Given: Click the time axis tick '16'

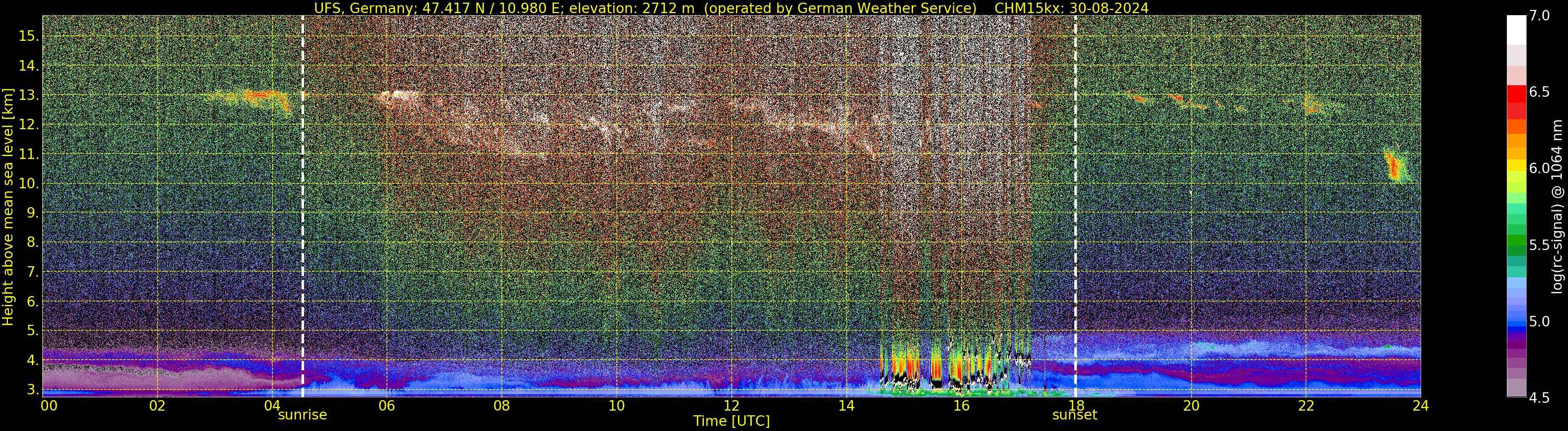Looking at the screenshot, I should 961,405.
